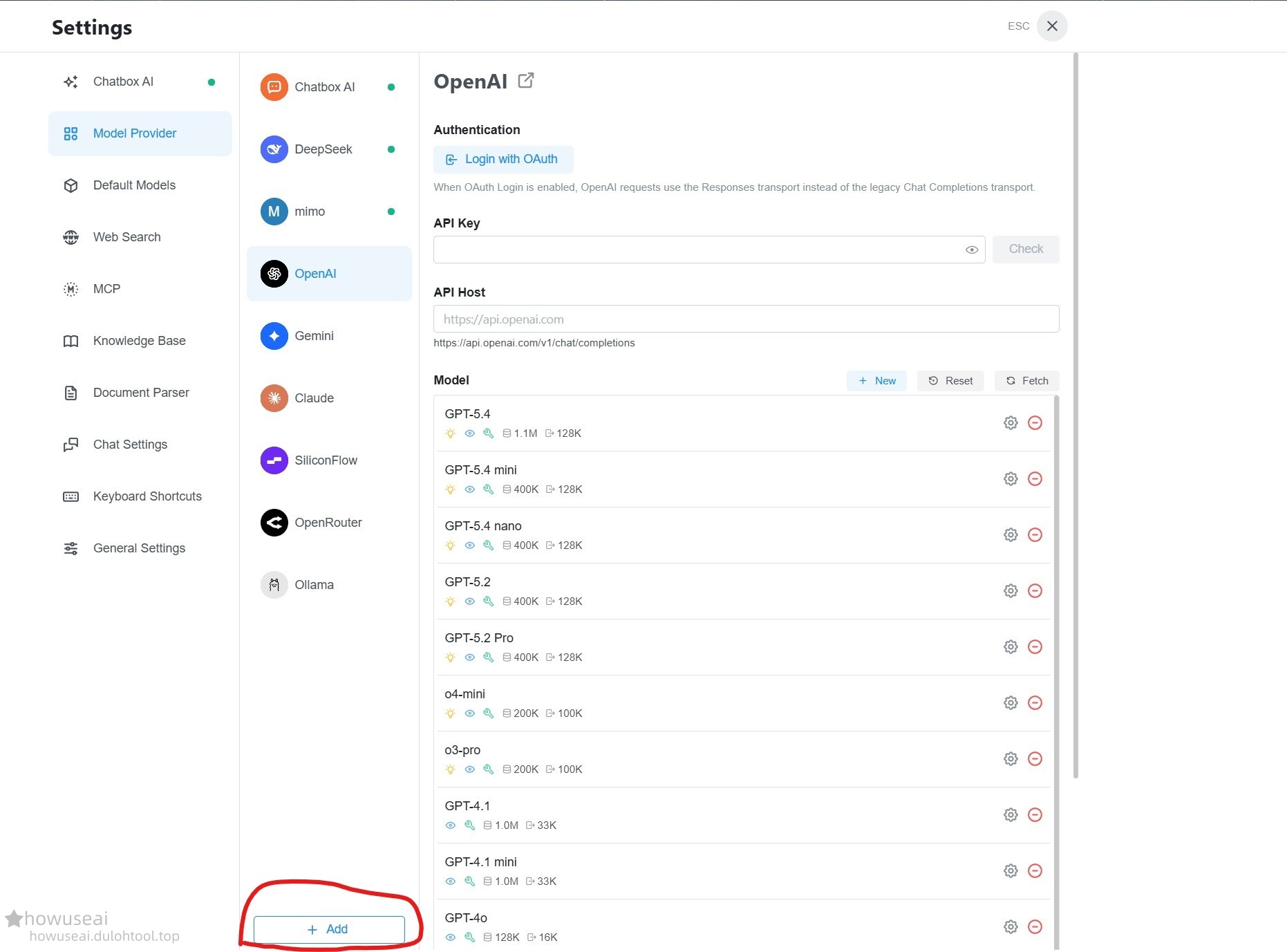This screenshot has width=1287, height=952.
Task: Remove the GPT-5.4 mini model
Action: [x=1035, y=478]
